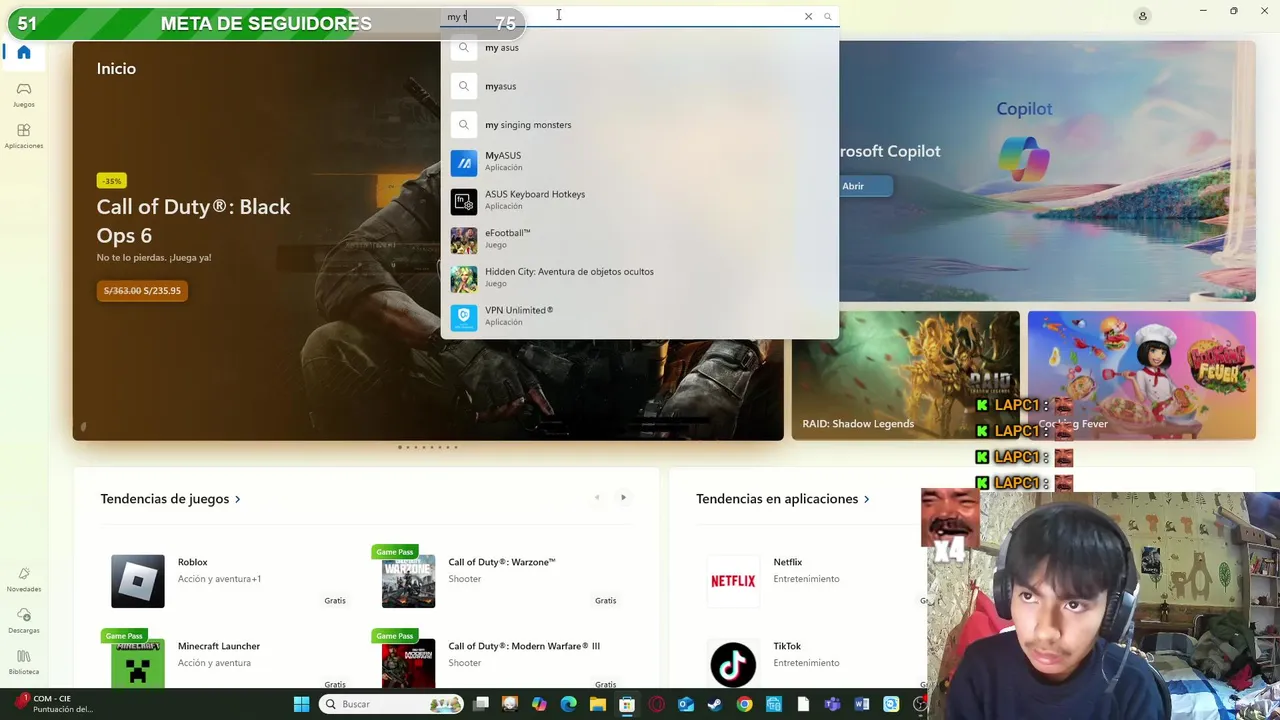The image size is (1280, 720).
Task: Click the Black Ops 6 price button
Action: click(142, 291)
